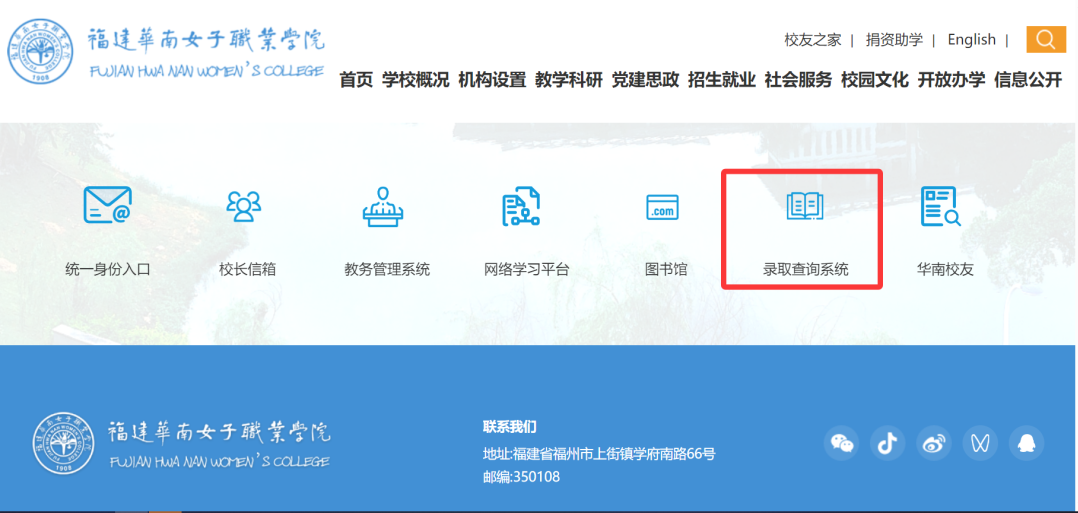Click the postal code 邮编:350108

click(x=521, y=477)
